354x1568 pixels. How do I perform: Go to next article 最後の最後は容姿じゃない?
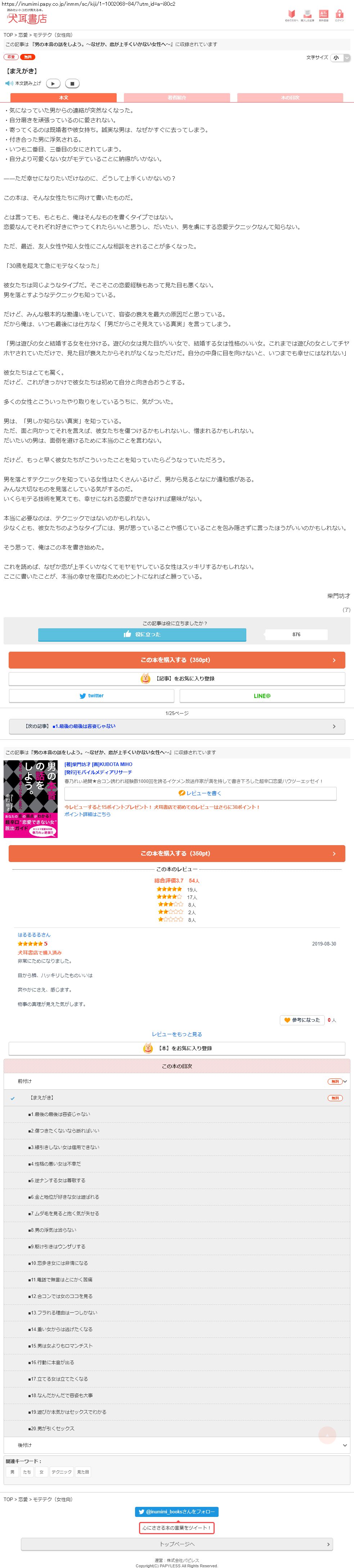tap(177, 726)
